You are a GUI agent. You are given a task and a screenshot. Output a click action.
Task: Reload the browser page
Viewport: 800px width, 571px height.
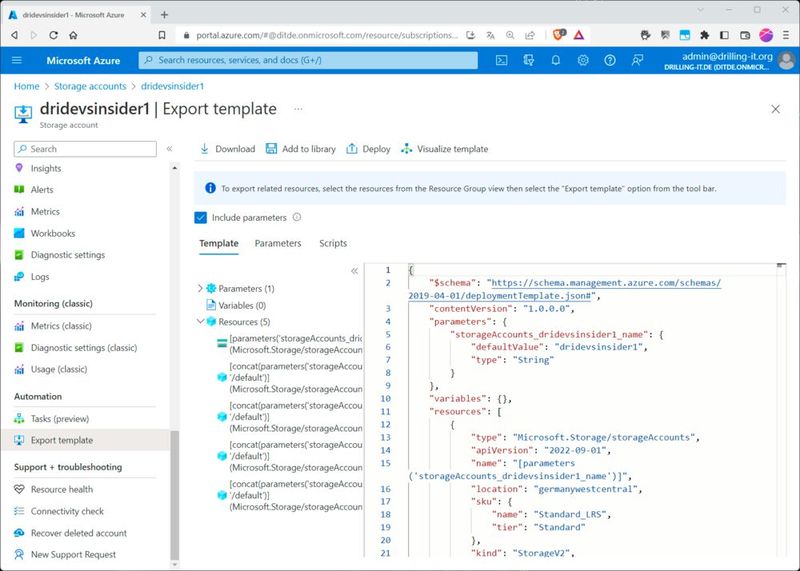click(54, 35)
